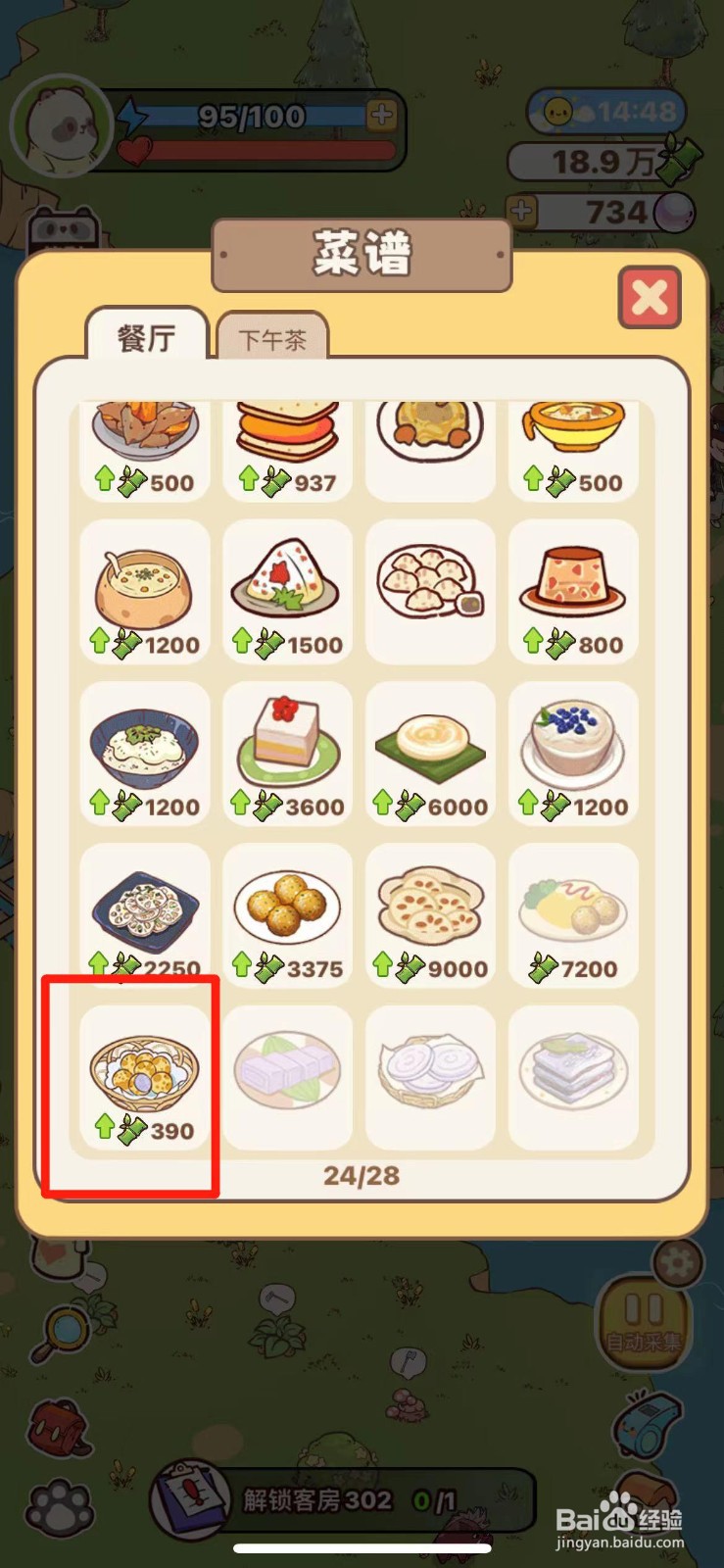Select the fried balls dish costing 3375

[x=287, y=914]
